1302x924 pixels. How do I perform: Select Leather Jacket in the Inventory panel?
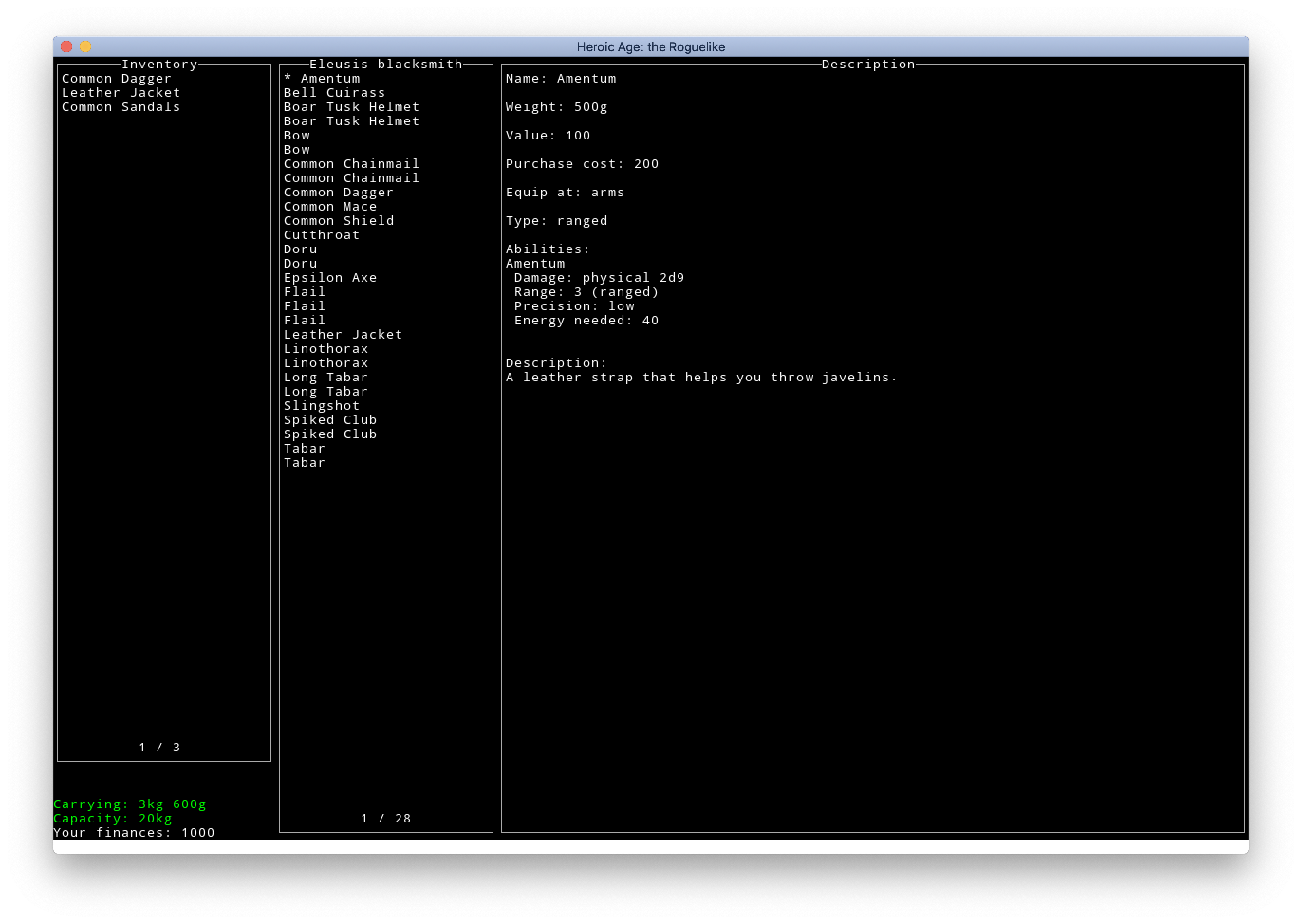click(121, 93)
